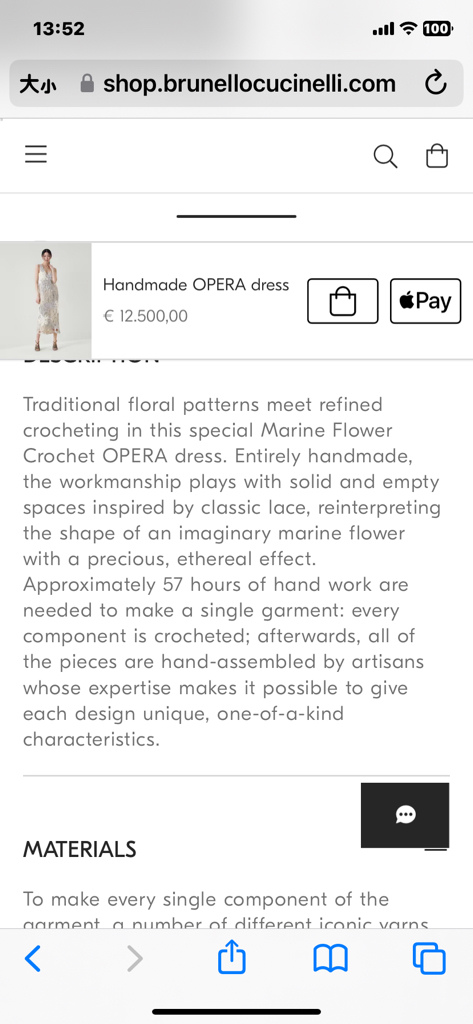Collapse the MATERIALS section

pos(436,850)
